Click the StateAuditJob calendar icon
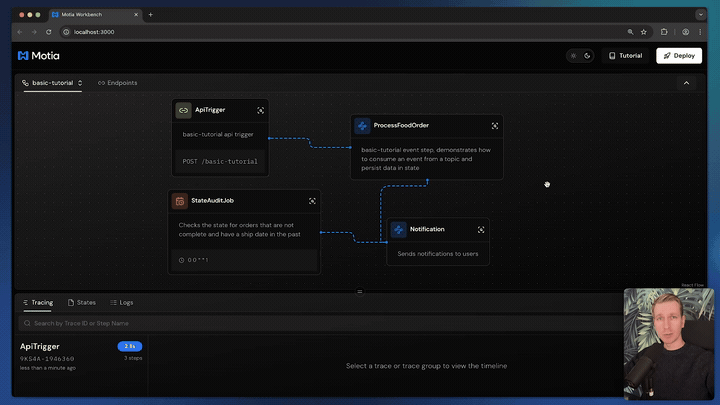The image size is (720, 405). point(179,201)
